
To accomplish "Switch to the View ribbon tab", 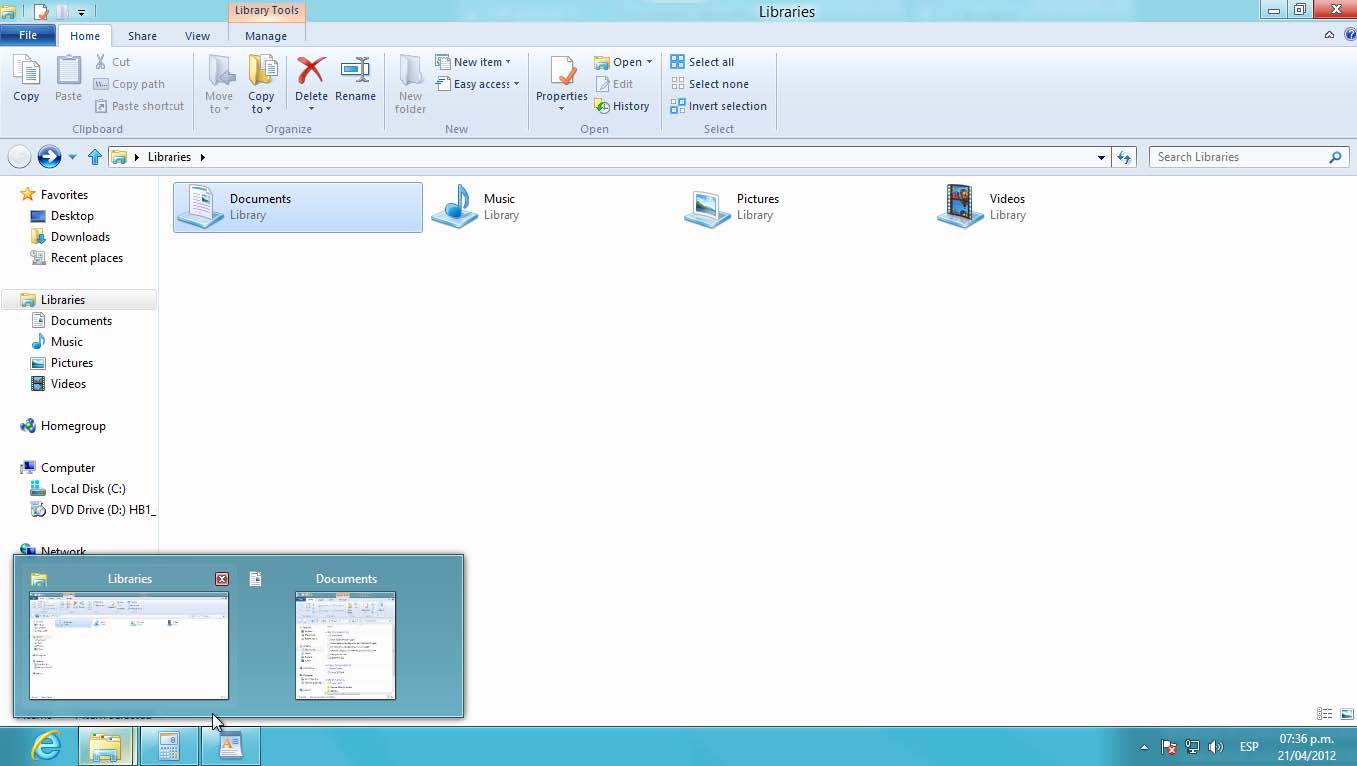I will pos(197,36).
